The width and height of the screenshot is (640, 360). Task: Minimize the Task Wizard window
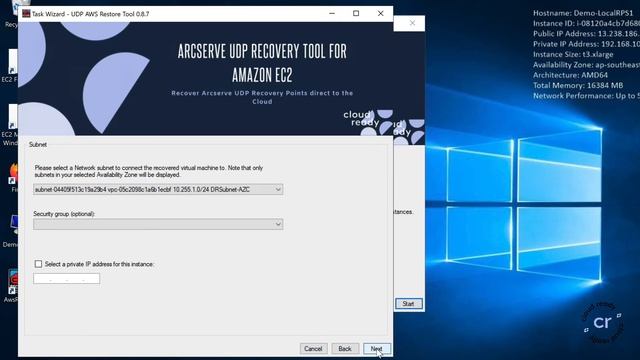332,13
